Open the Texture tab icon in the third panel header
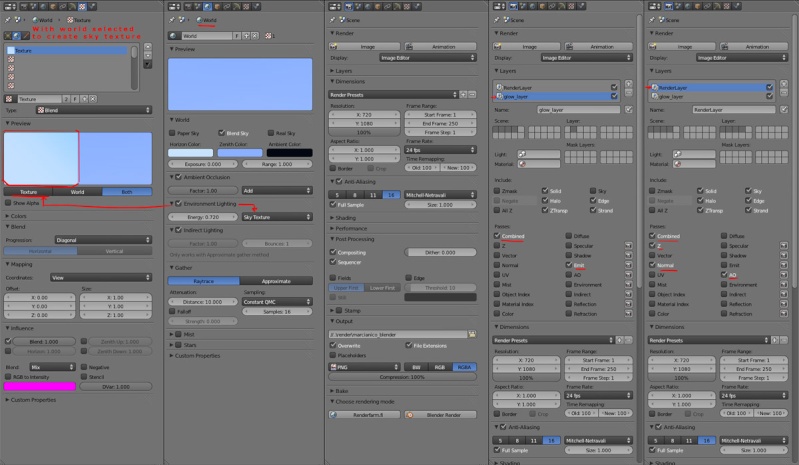 (407, 7)
